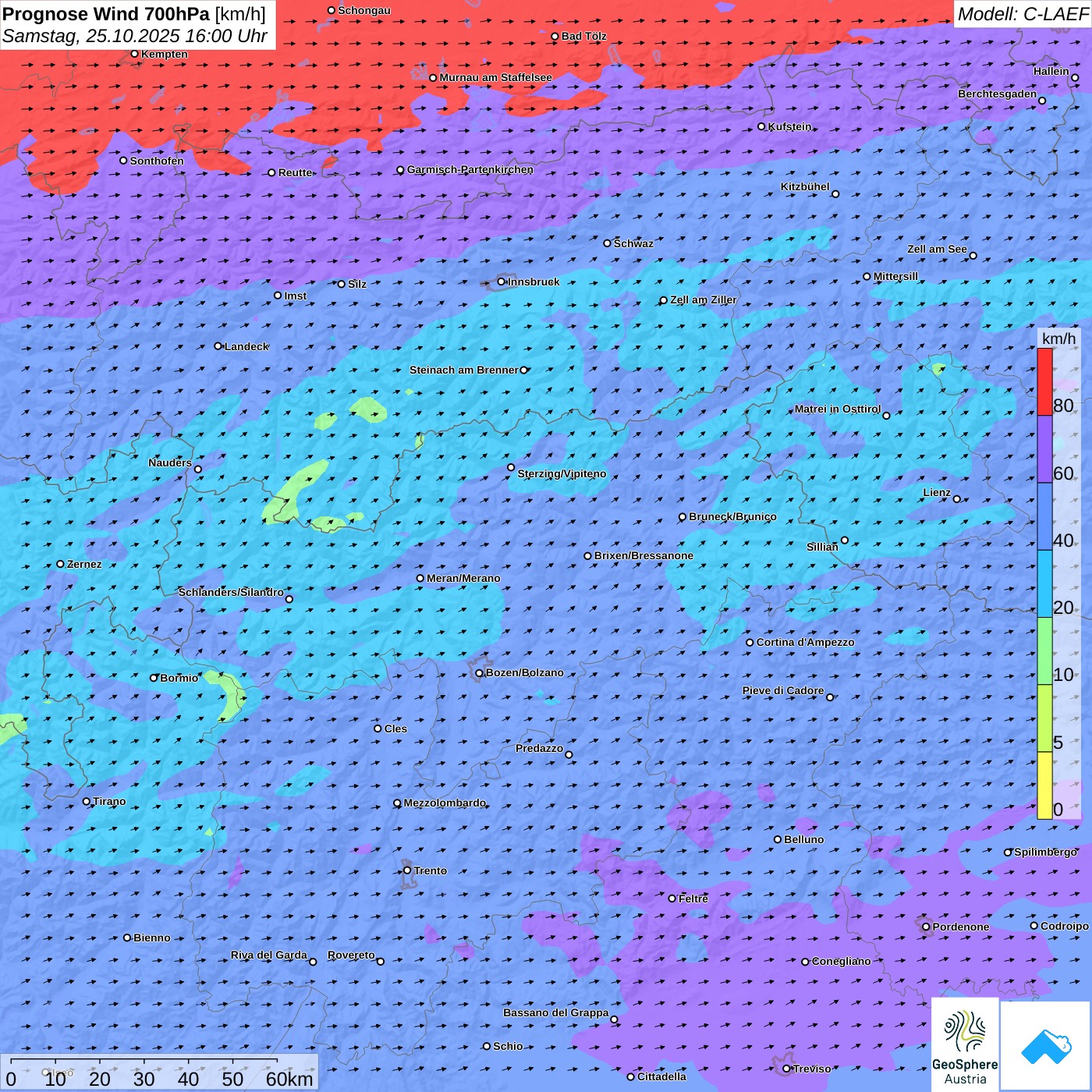Click the 'Schio' label
Screen dimensions: 1092x1092
pos(508,1046)
